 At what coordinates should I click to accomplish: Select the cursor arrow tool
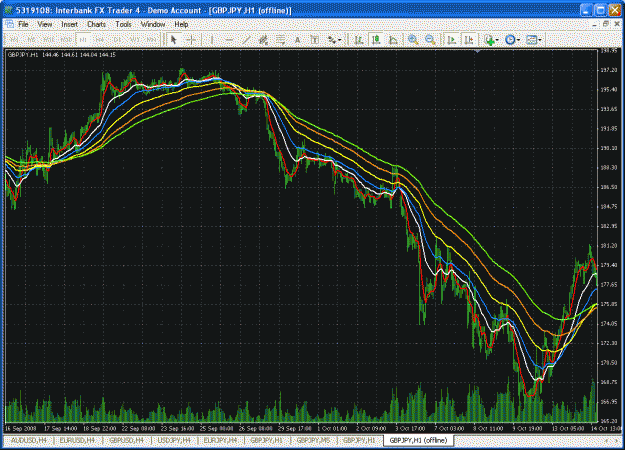(173, 40)
